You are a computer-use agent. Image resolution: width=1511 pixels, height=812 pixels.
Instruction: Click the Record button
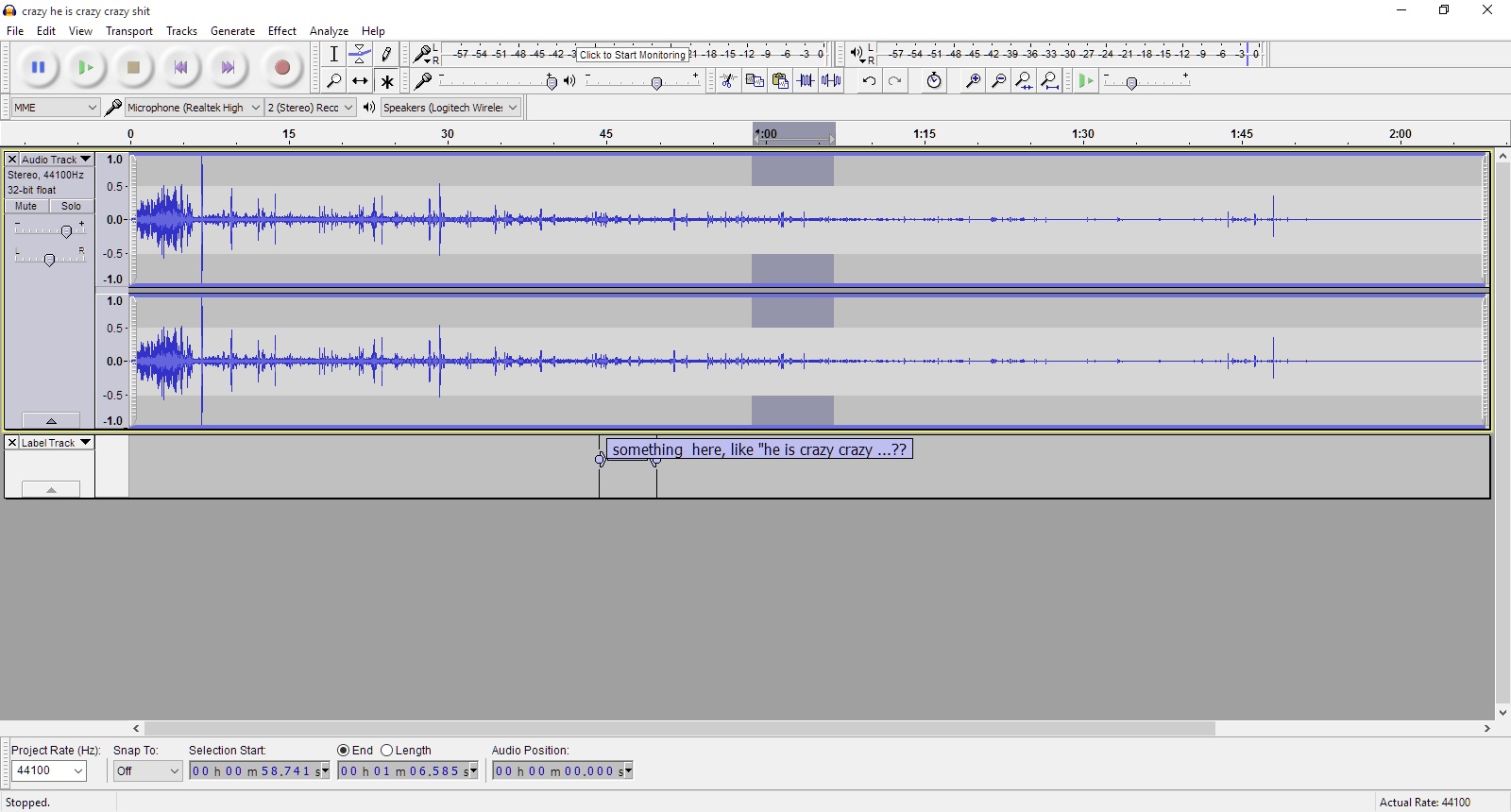tap(281, 68)
